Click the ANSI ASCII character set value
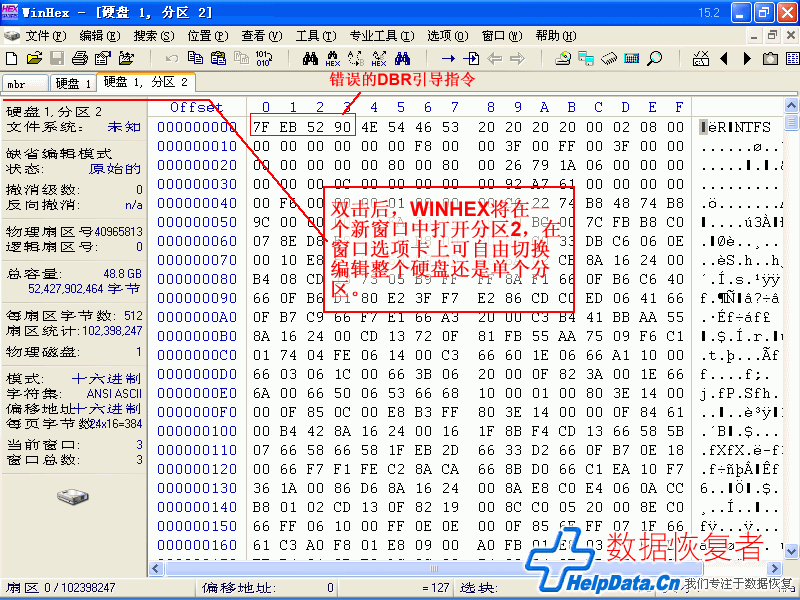 [x=114, y=394]
